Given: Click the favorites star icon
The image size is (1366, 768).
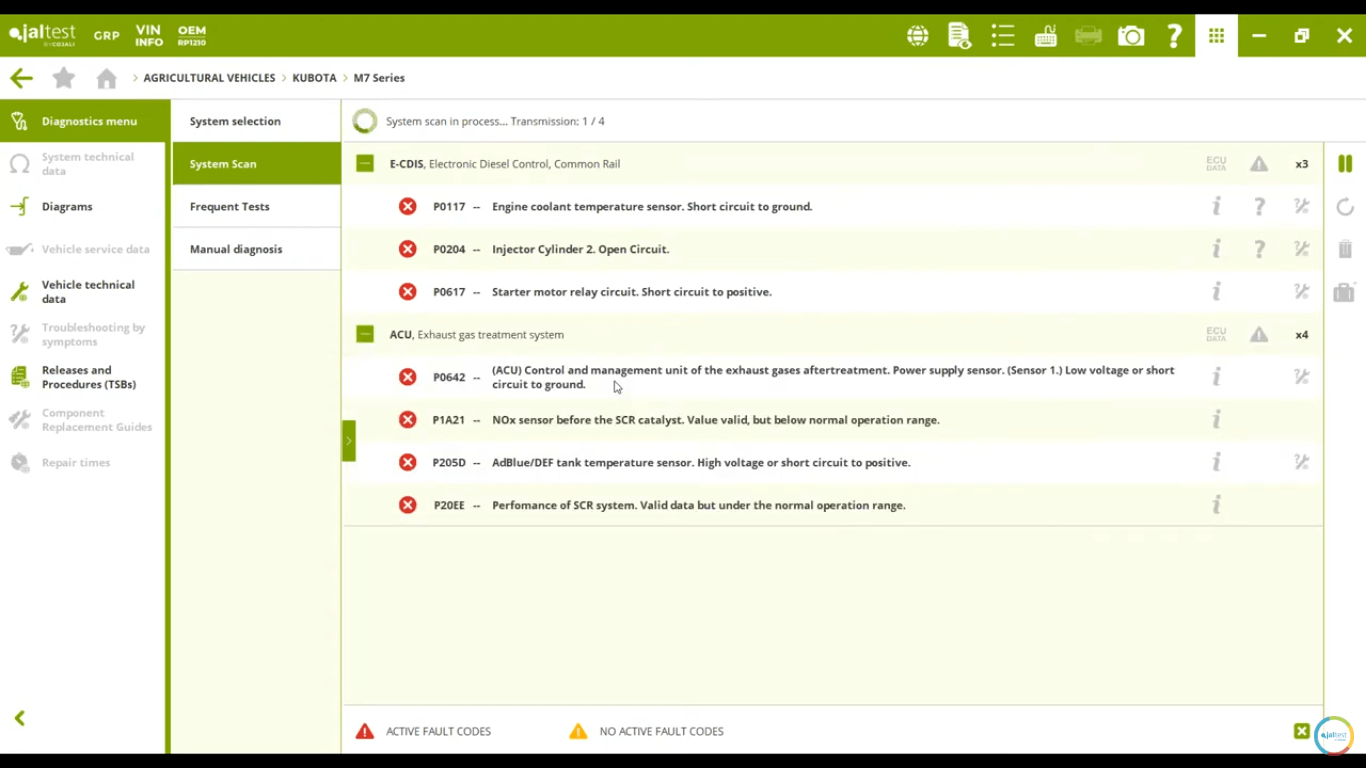Looking at the screenshot, I should point(63,78).
